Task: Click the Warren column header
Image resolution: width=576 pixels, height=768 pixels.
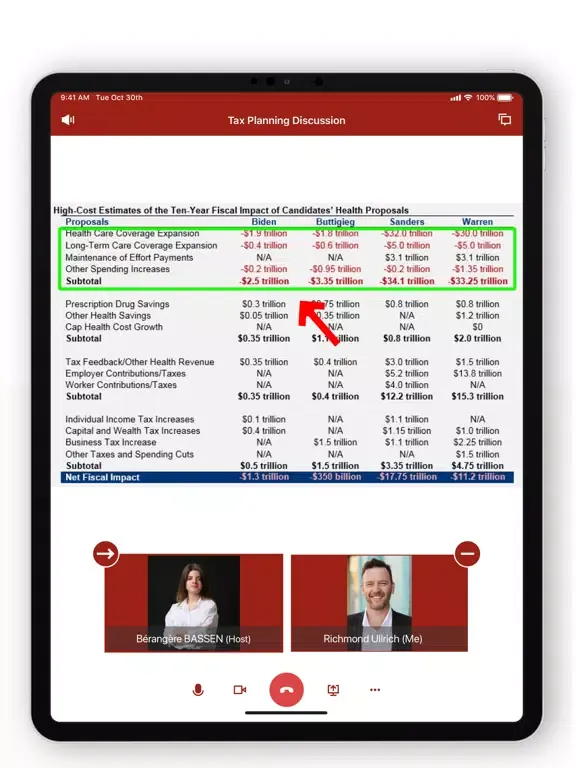Action: pos(478,222)
